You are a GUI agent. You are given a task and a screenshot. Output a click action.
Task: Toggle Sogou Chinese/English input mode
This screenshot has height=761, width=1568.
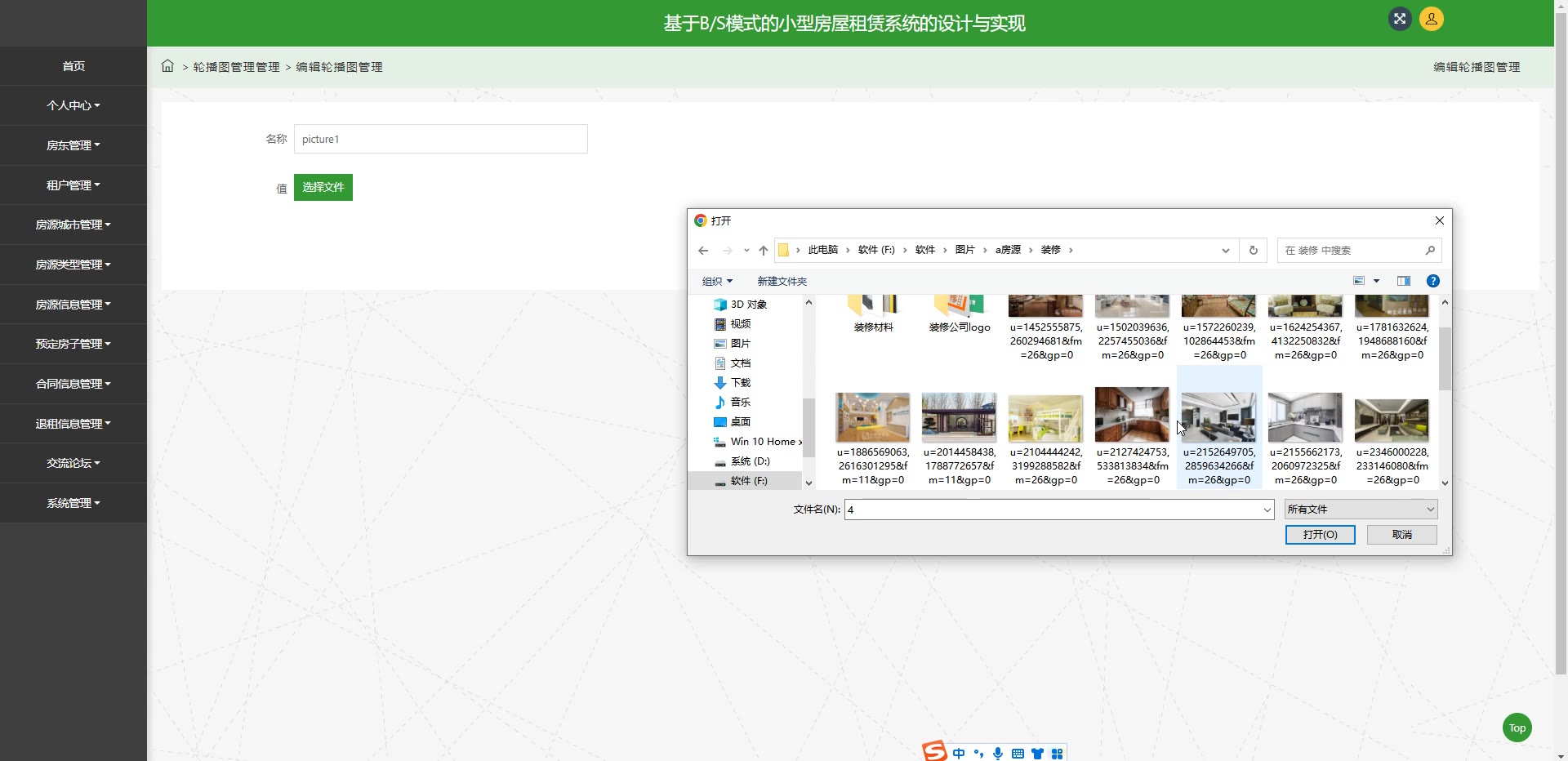coord(959,754)
